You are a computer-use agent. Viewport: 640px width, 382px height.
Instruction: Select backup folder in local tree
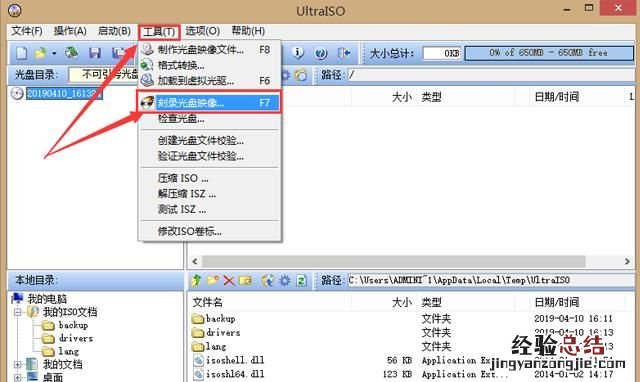(73, 325)
